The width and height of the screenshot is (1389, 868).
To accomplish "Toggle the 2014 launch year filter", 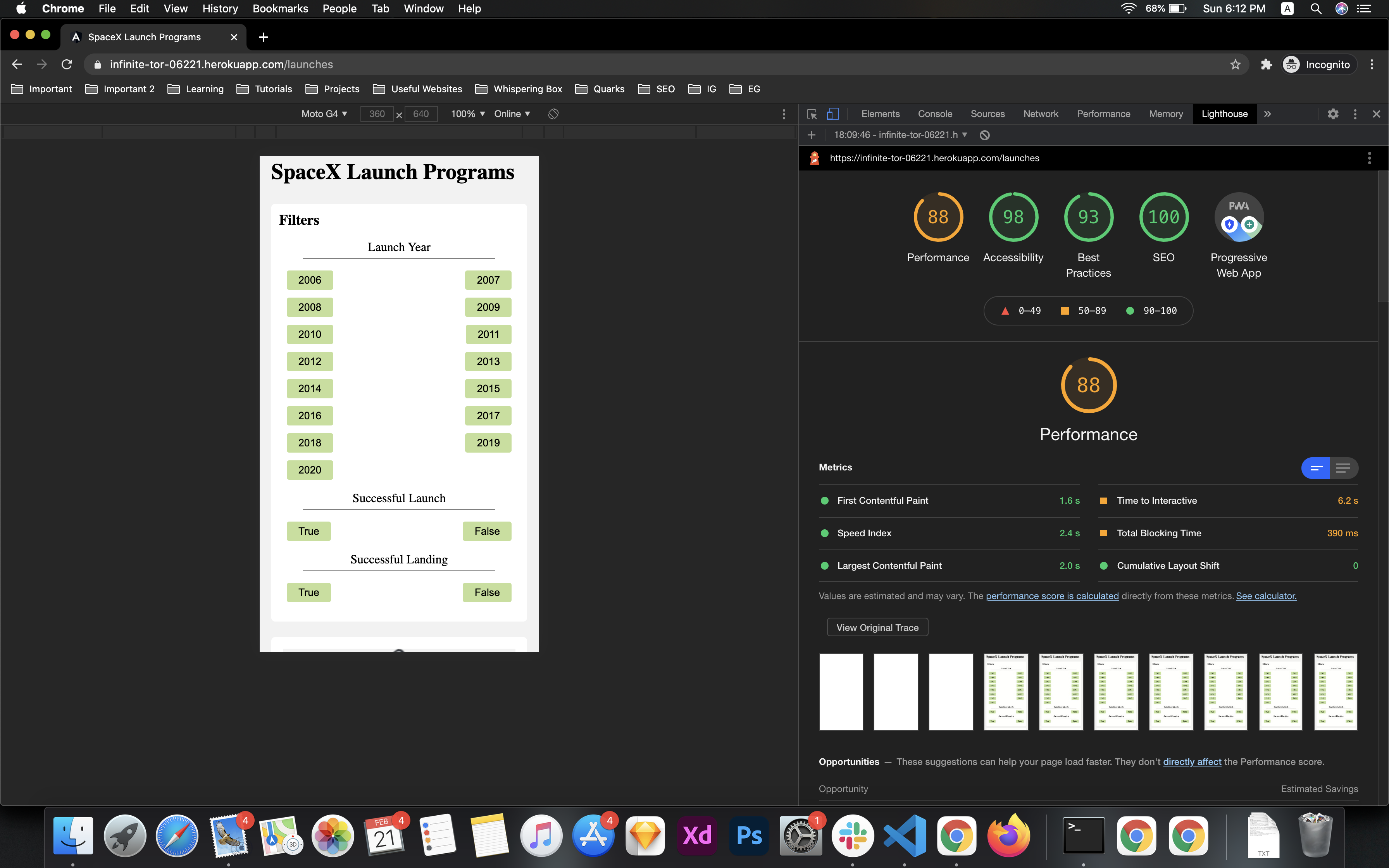I will [309, 389].
